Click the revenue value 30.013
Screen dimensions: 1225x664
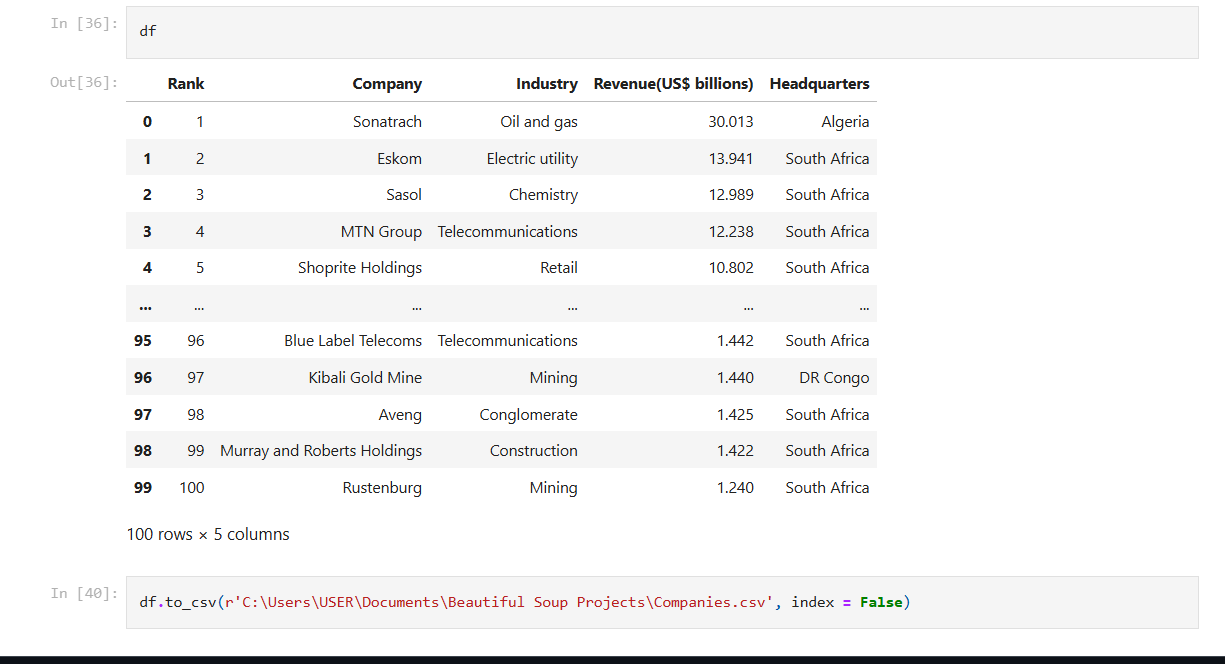[x=731, y=122]
